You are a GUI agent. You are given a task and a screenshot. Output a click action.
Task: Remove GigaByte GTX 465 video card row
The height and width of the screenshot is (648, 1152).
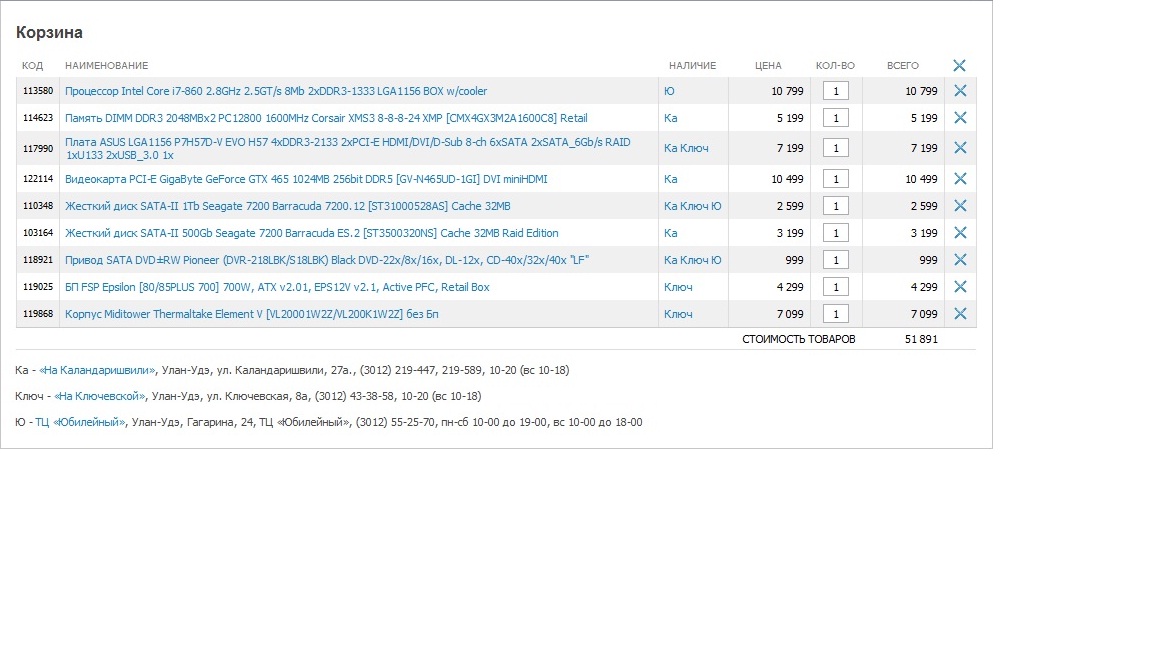click(x=960, y=179)
